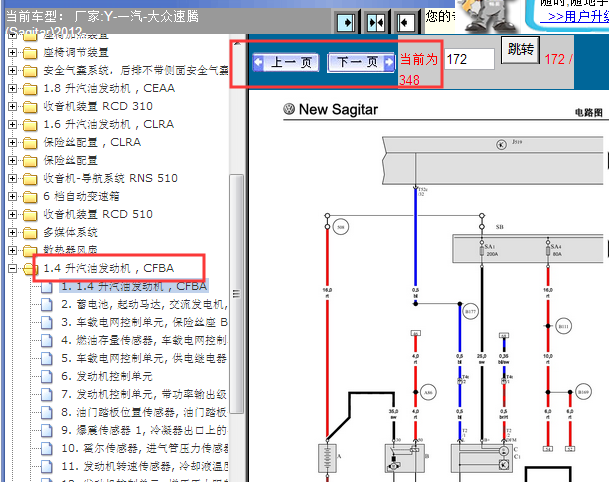Click document icon of page 6 发动机控制单元

(x=47, y=376)
